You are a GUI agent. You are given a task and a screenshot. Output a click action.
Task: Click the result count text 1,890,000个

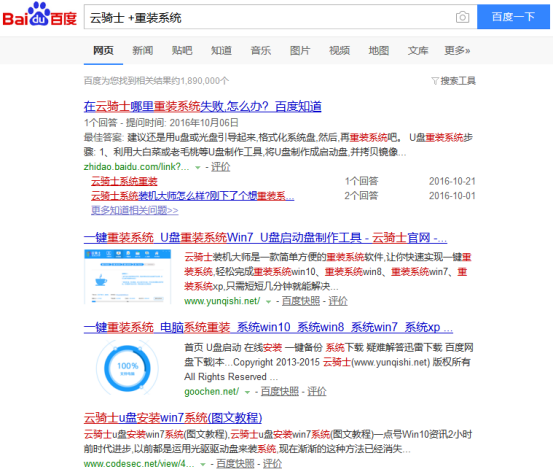(205, 81)
